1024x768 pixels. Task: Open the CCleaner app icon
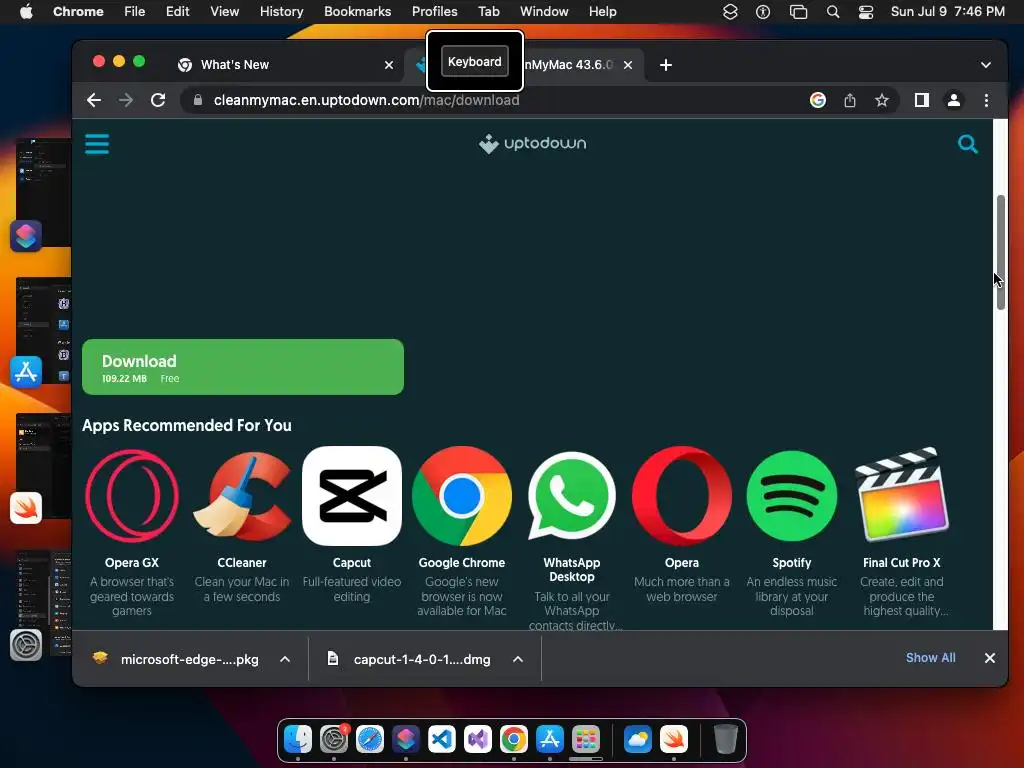coord(242,496)
